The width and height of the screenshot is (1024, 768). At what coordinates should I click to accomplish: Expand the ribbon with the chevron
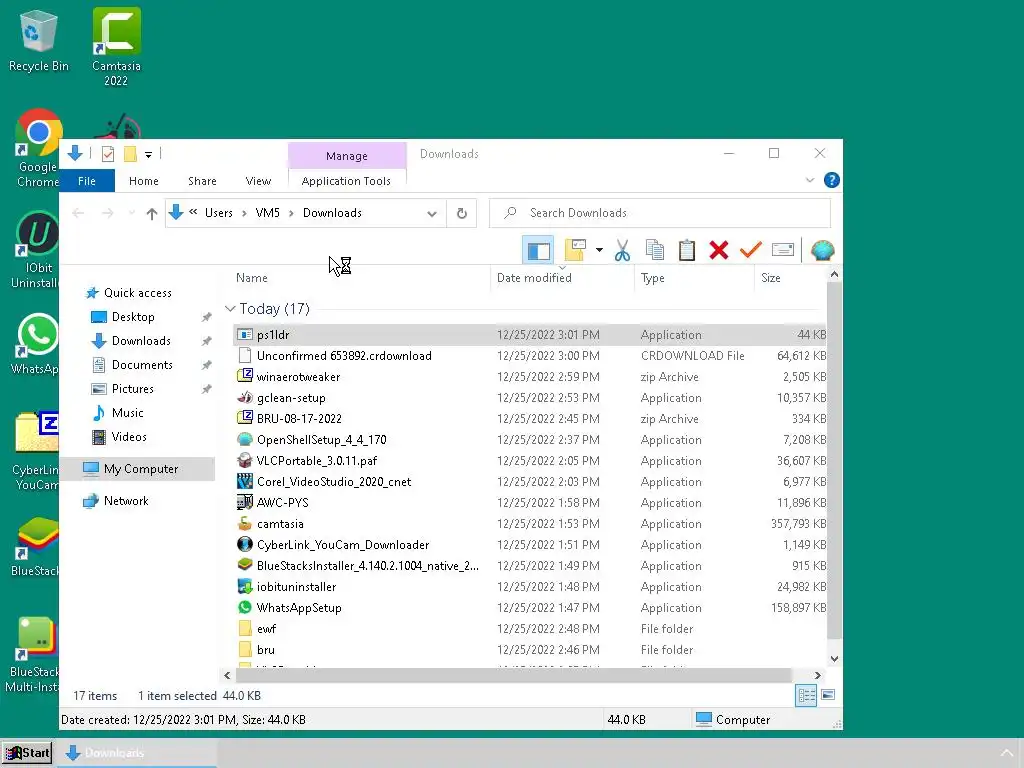click(x=810, y=180)
